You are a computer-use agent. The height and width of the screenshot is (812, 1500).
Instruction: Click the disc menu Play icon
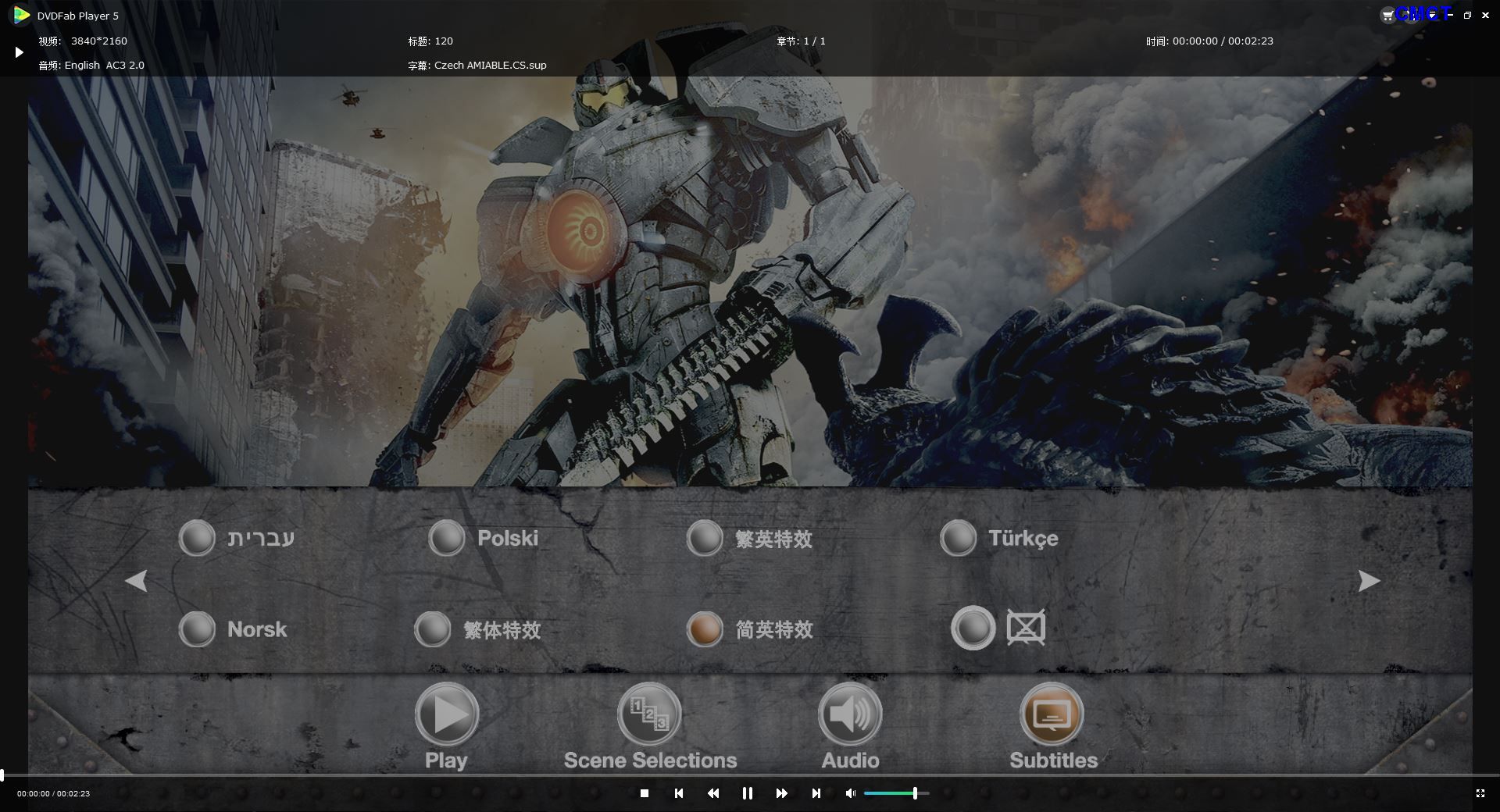click(x=446, y=714)
